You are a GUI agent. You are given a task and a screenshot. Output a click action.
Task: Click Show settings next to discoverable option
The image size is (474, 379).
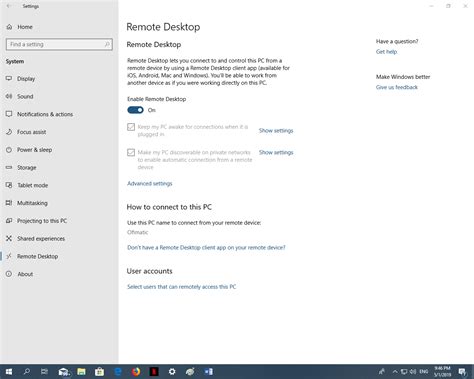pos(276,152)
